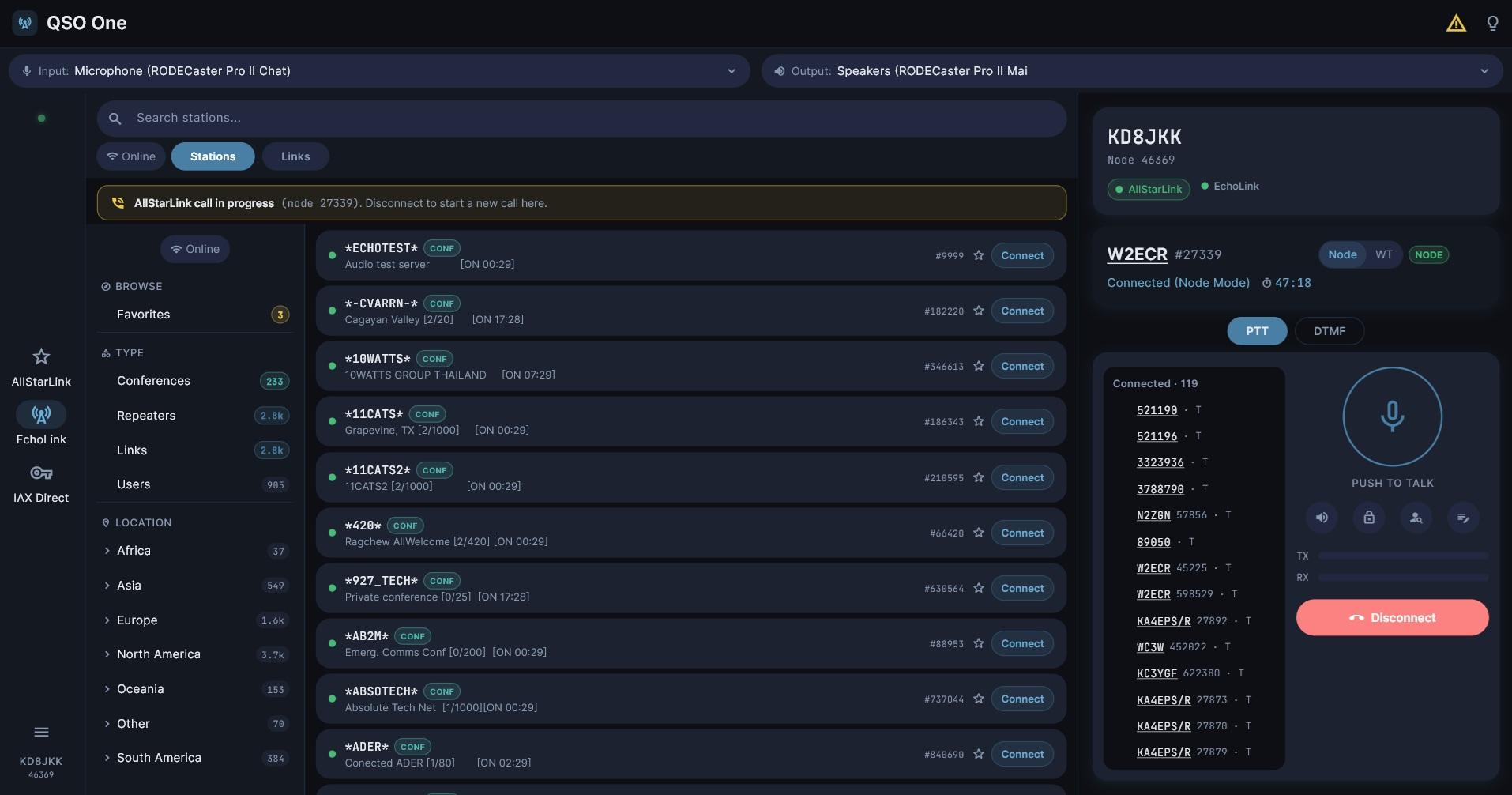The width and height of the screenshot is (1512, 795).
Task: Filter by Conferences type
Action: click(x=195, y=381)
